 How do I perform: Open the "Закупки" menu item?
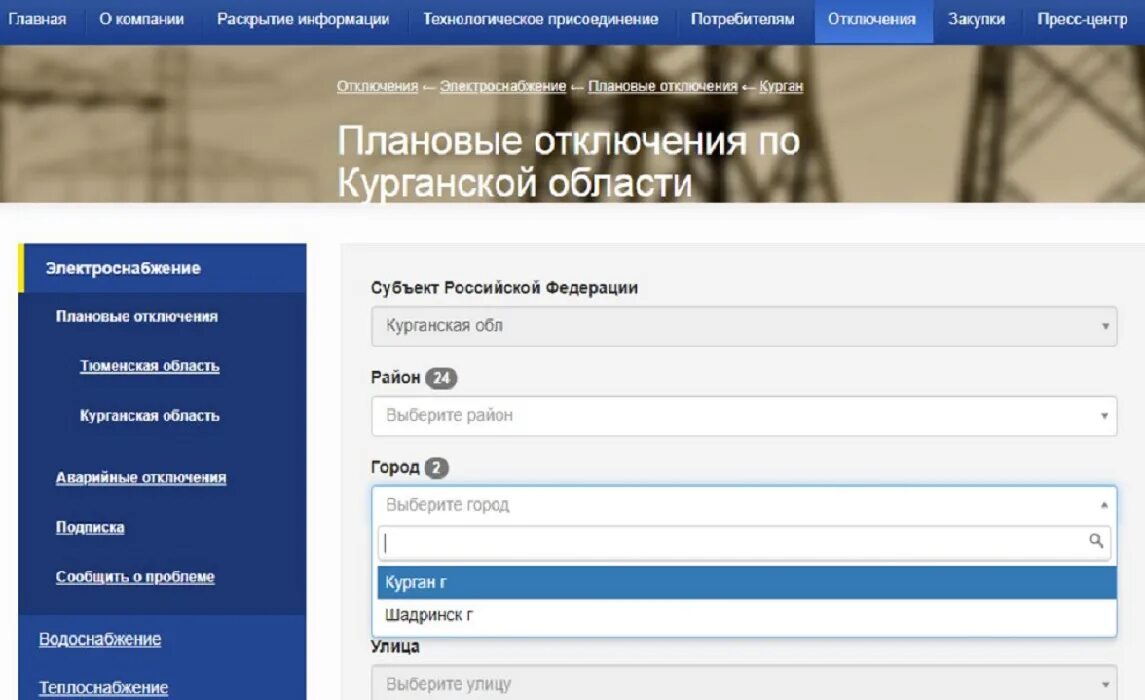[977, 17]
